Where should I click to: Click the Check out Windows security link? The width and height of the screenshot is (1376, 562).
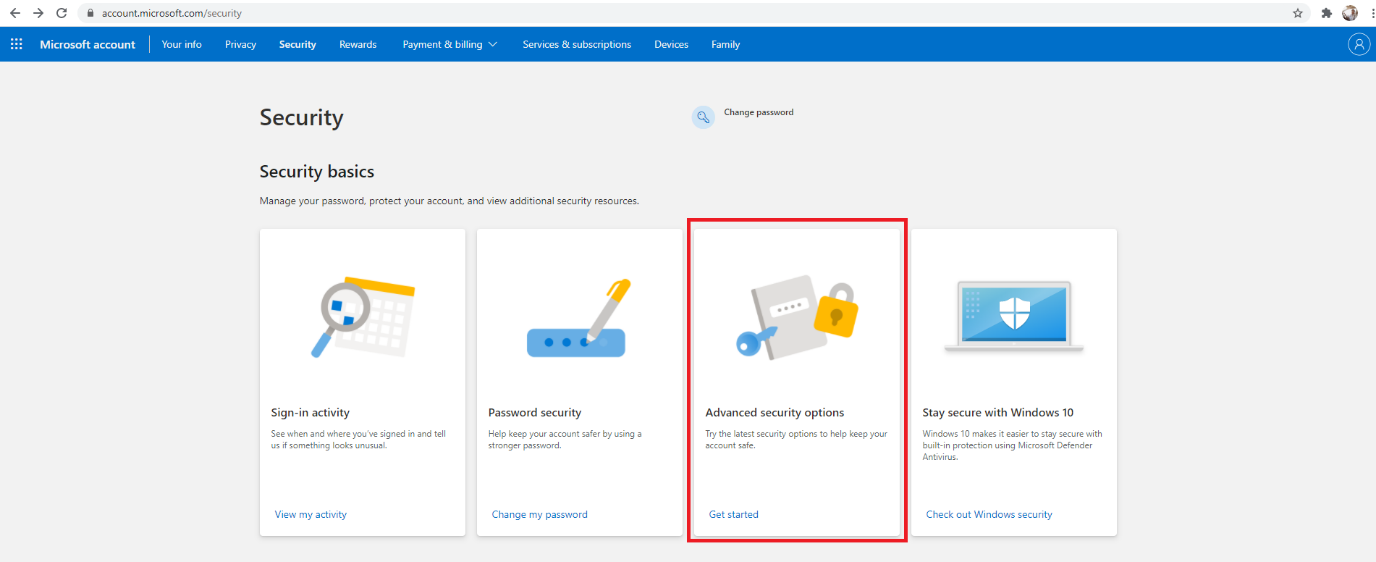(988, 514)
